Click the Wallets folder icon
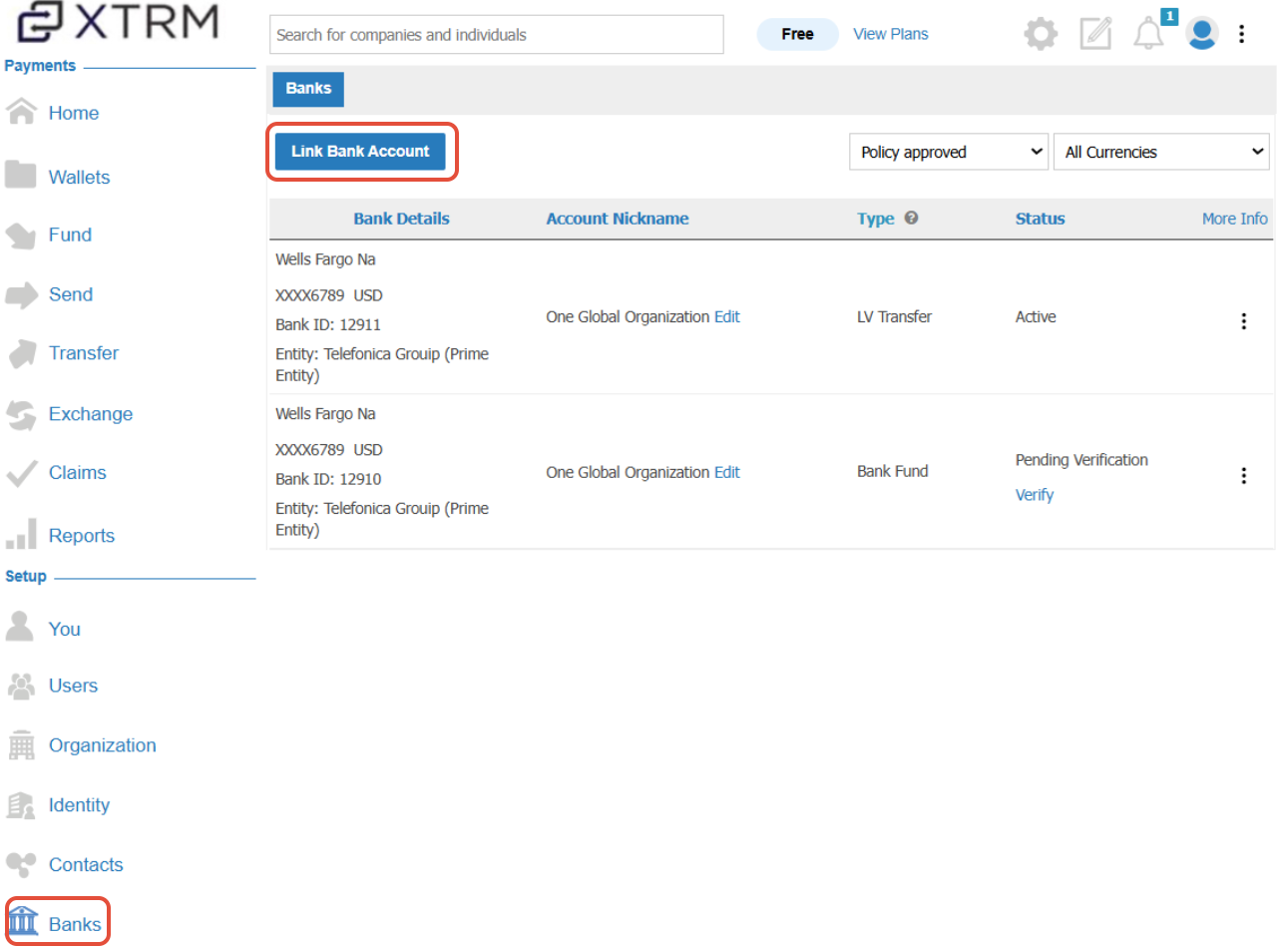The height and width of the screenshot is (949, 1288). tap(21, 175)
